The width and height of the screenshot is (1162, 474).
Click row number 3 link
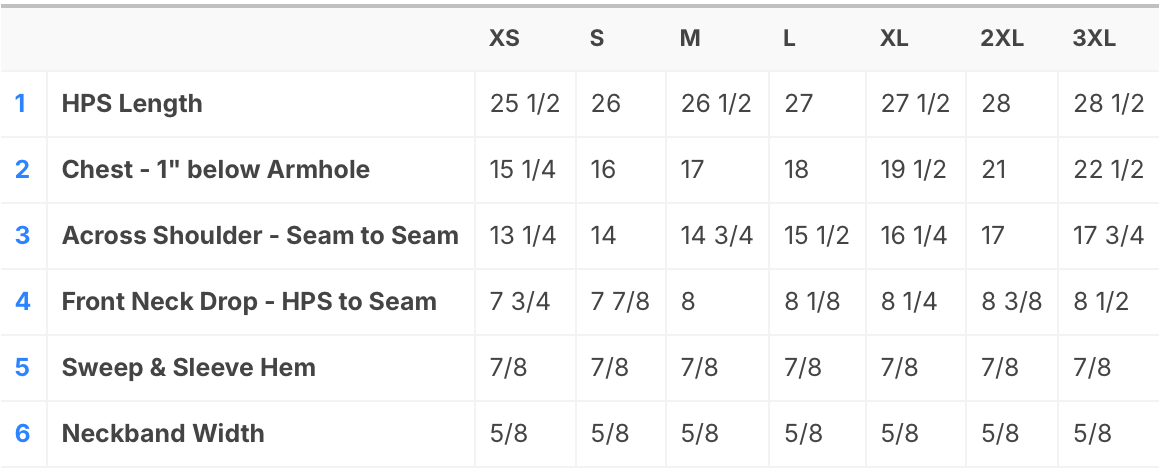(x=22, y=236)
